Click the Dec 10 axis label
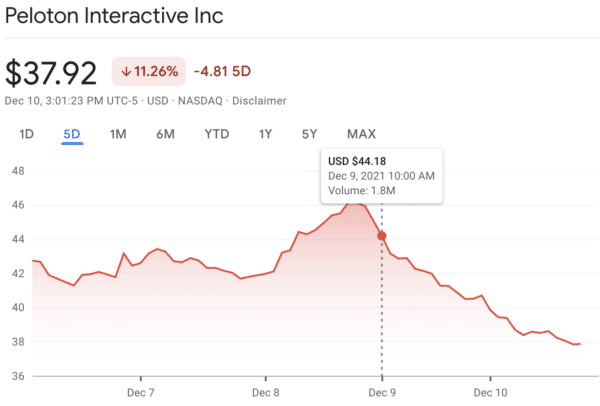This screenshot has width=600, height=406. pos(490,392)
